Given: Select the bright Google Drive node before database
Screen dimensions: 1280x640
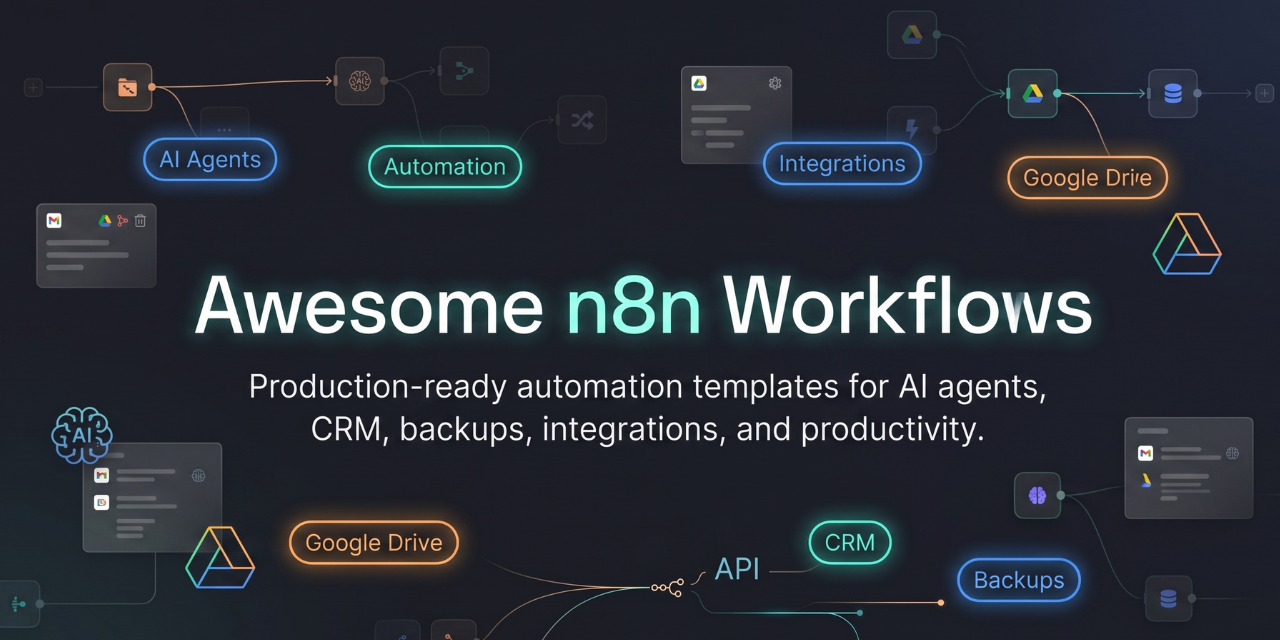Looking at the screenshot, I should pyautogui.click(x=1033, y=93).
